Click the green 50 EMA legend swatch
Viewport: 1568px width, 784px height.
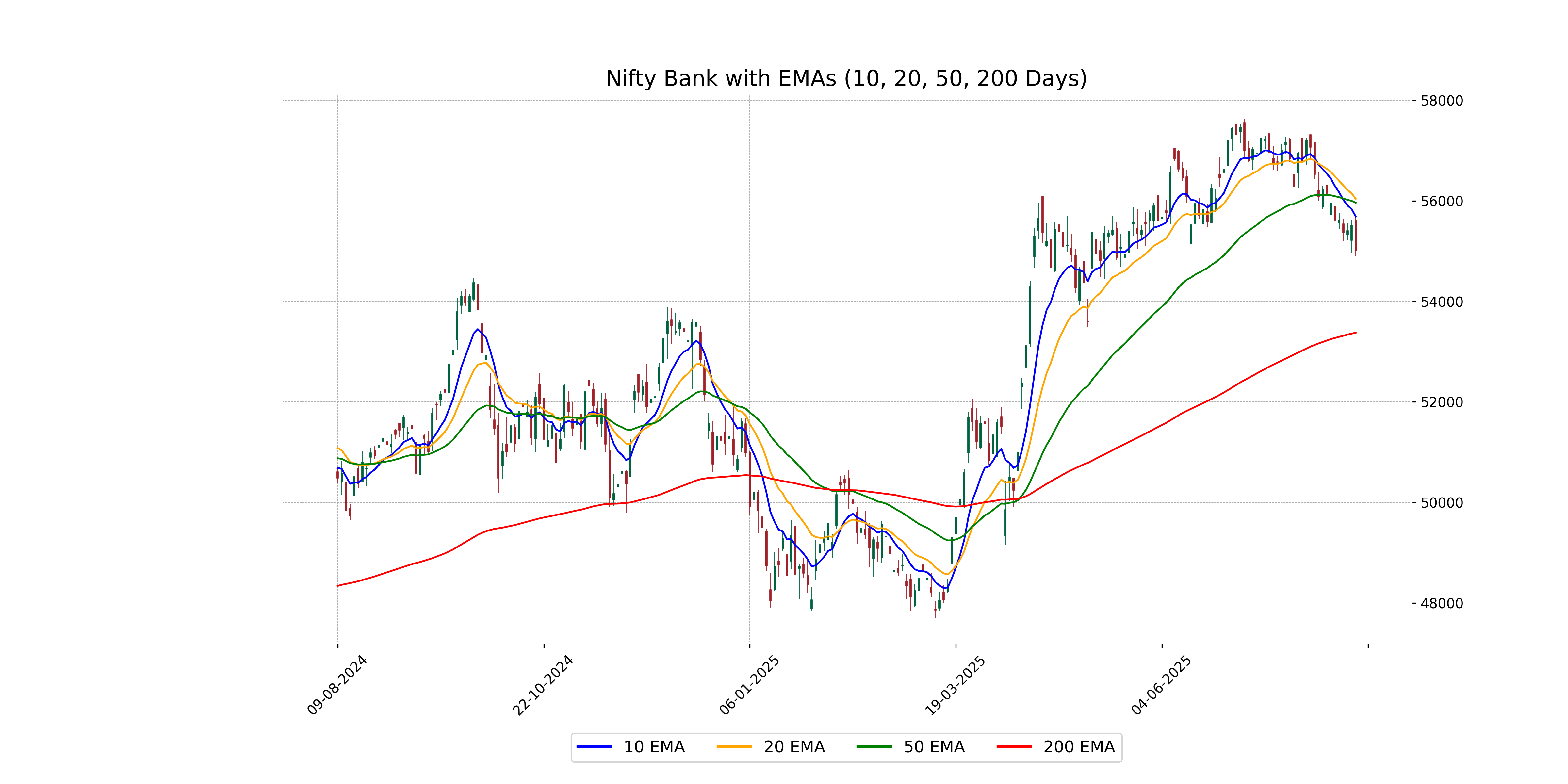(x=874, y=747)
